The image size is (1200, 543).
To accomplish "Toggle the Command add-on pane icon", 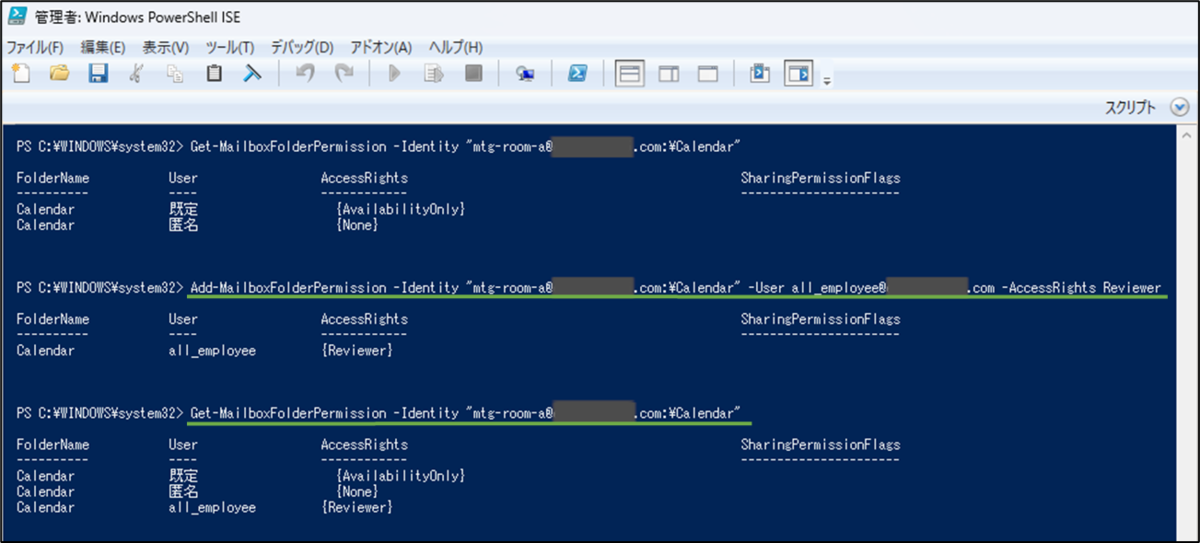I will 798,73.
